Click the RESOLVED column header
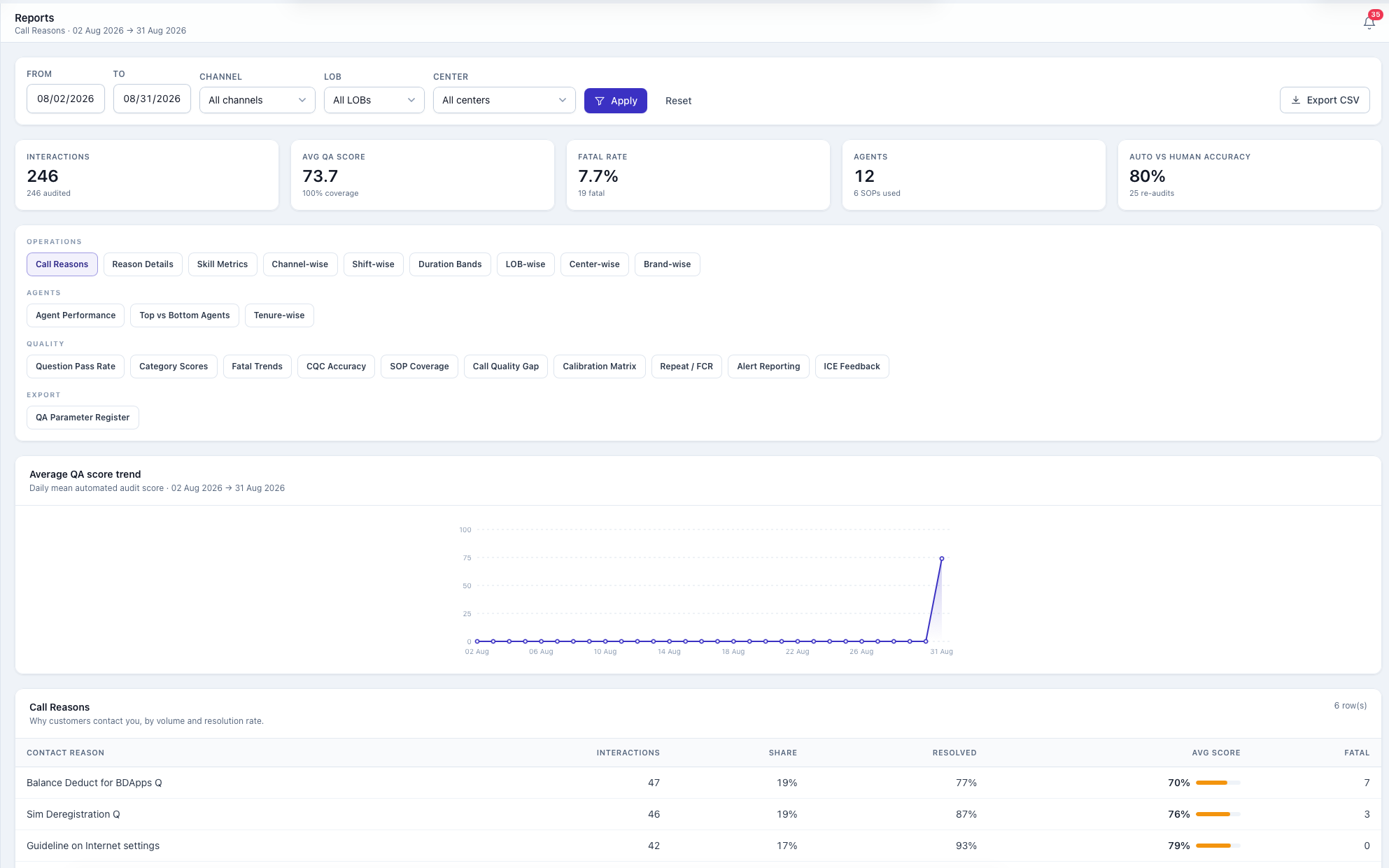1389x868 pixels. coord(954,753)
